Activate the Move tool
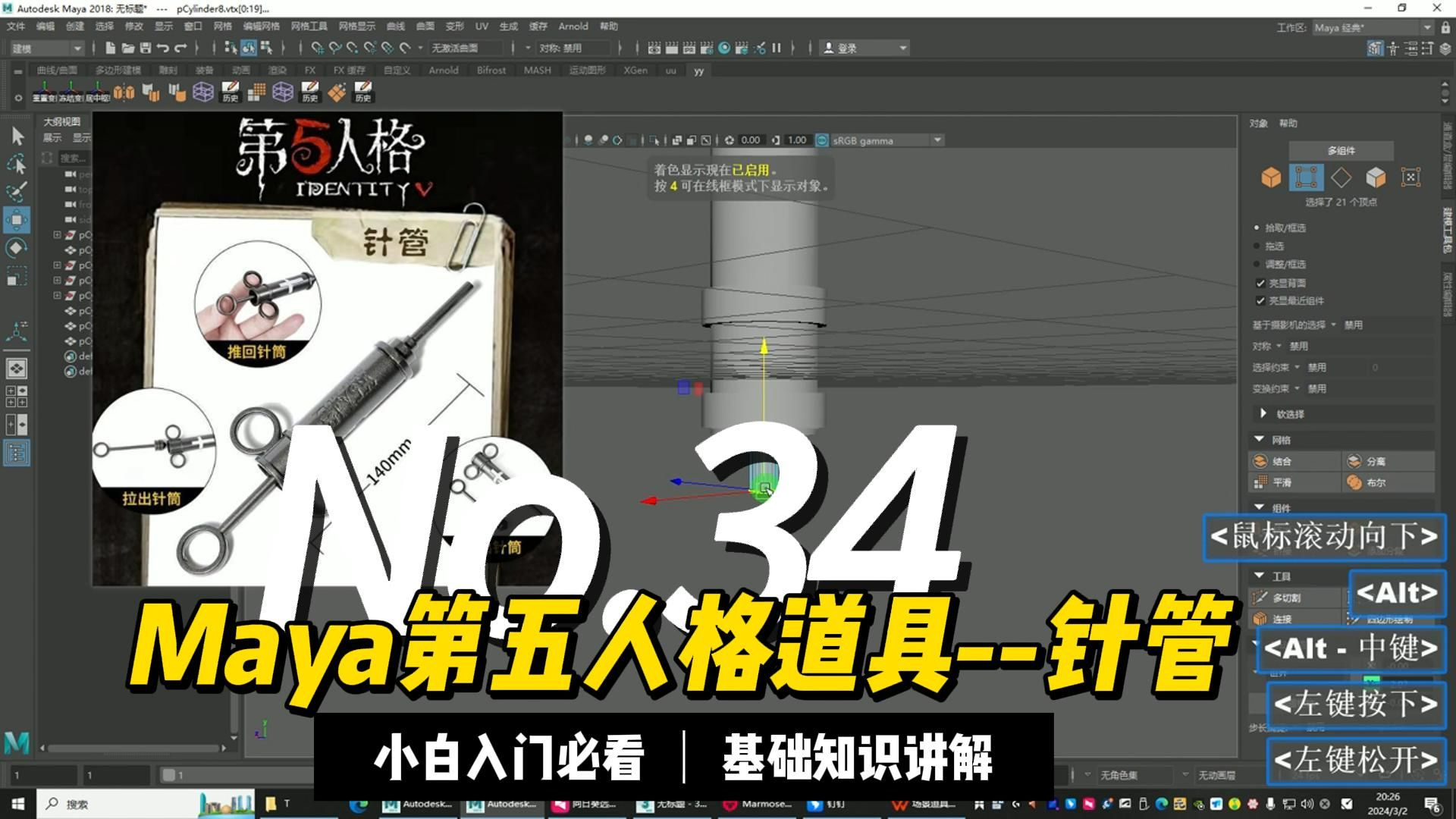The height and width of the screenshot is (819, 1456). (17, 221)
